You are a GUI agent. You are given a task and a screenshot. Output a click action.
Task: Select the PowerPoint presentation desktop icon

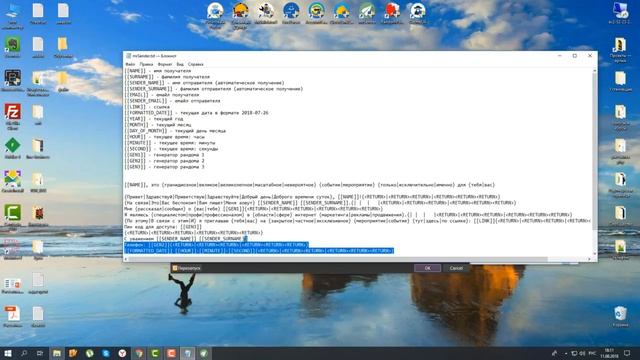point(13,285)
